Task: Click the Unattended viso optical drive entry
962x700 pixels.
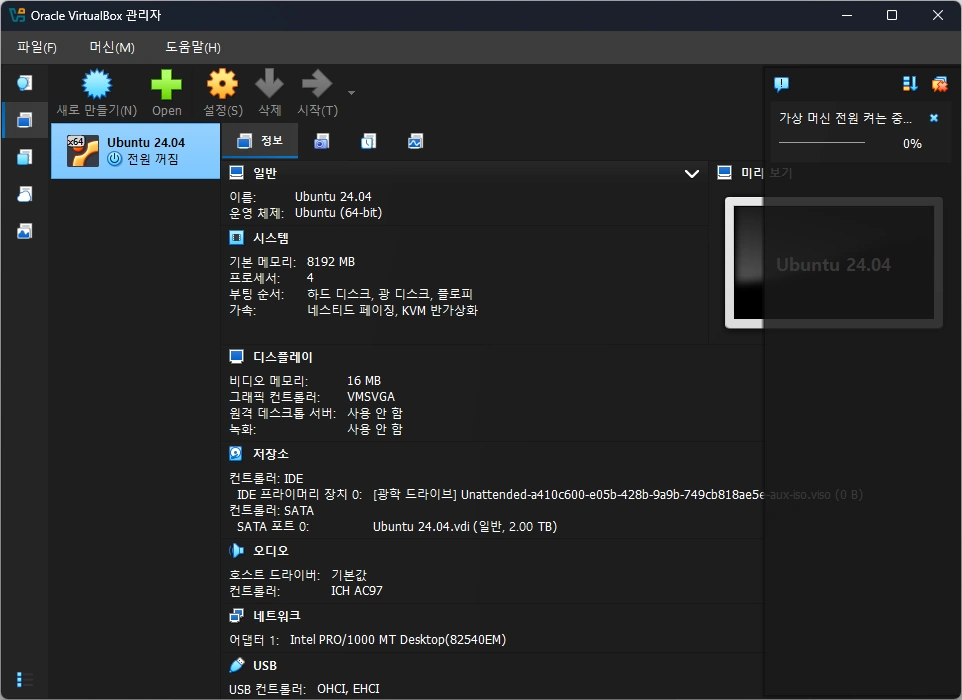Action: click(617, 494)
